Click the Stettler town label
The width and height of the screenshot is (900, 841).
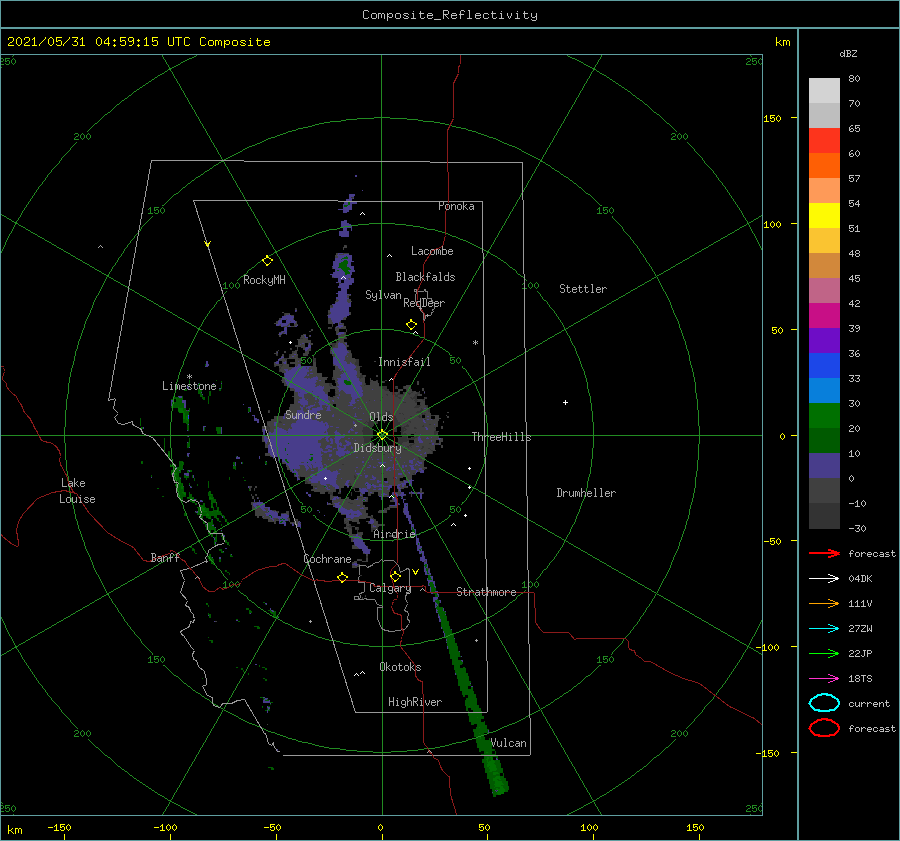pyautogui.click(x=583, y=289)
